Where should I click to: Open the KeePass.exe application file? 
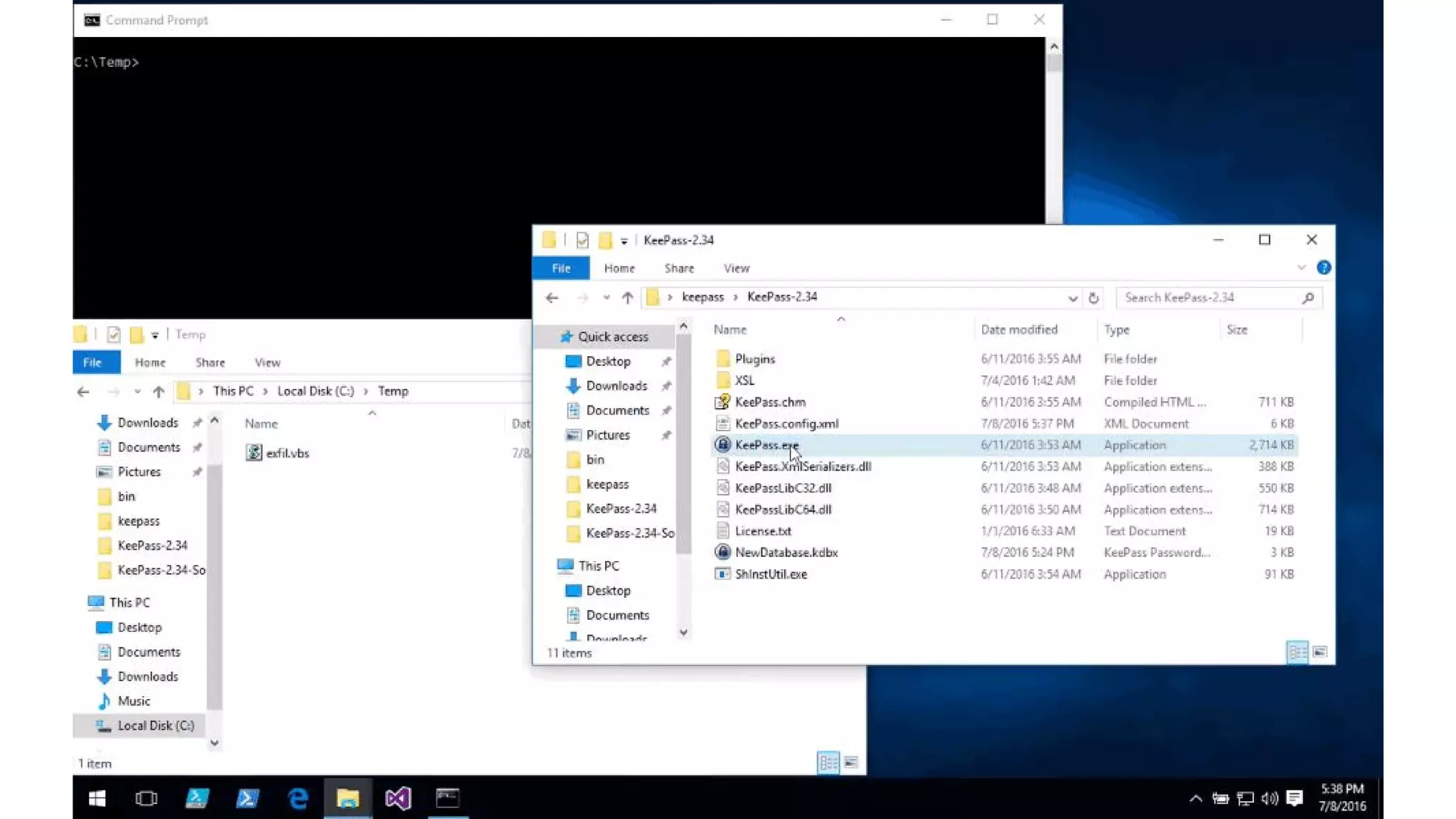766,445
